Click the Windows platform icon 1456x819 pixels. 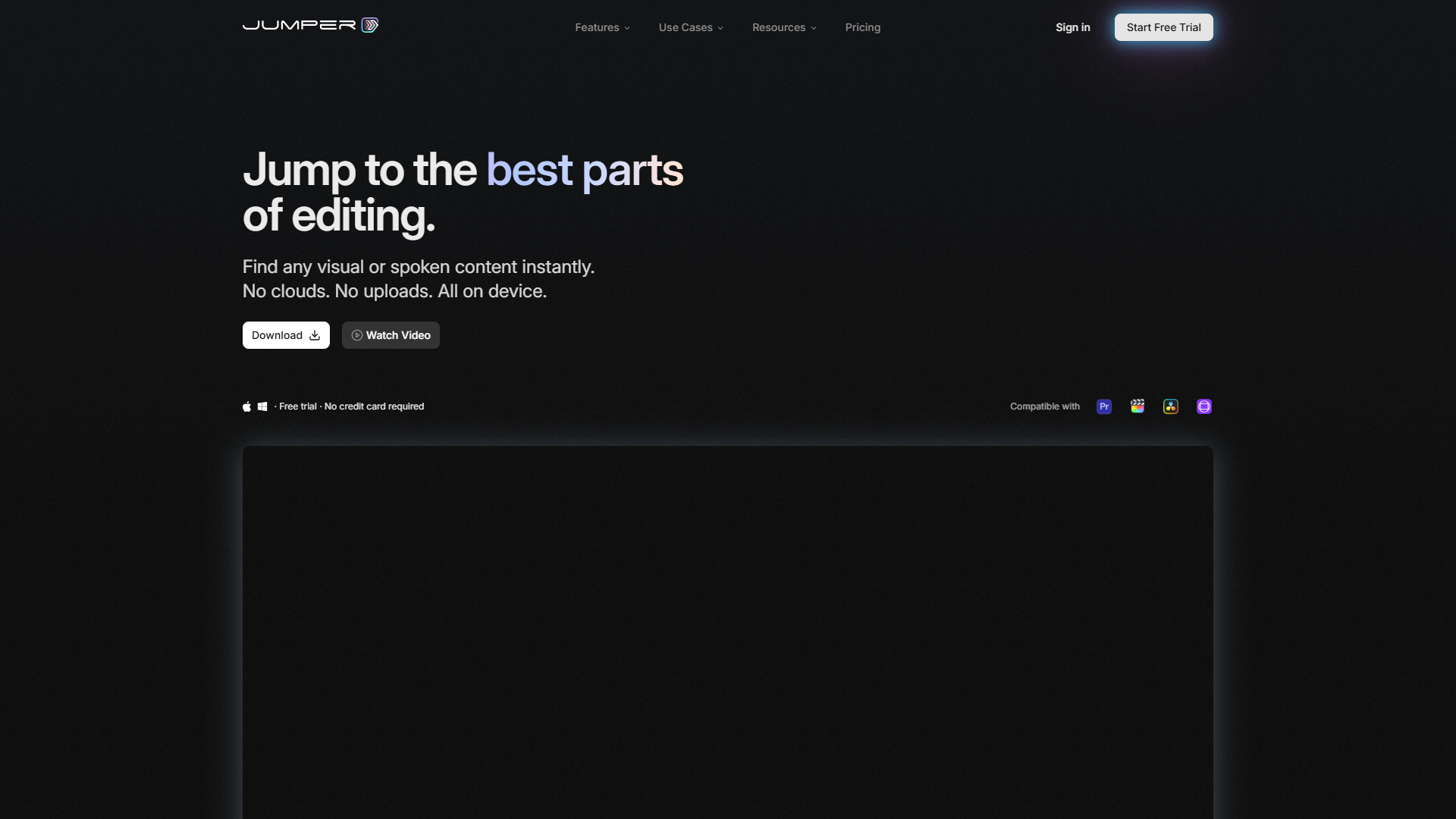click(262, 406)
